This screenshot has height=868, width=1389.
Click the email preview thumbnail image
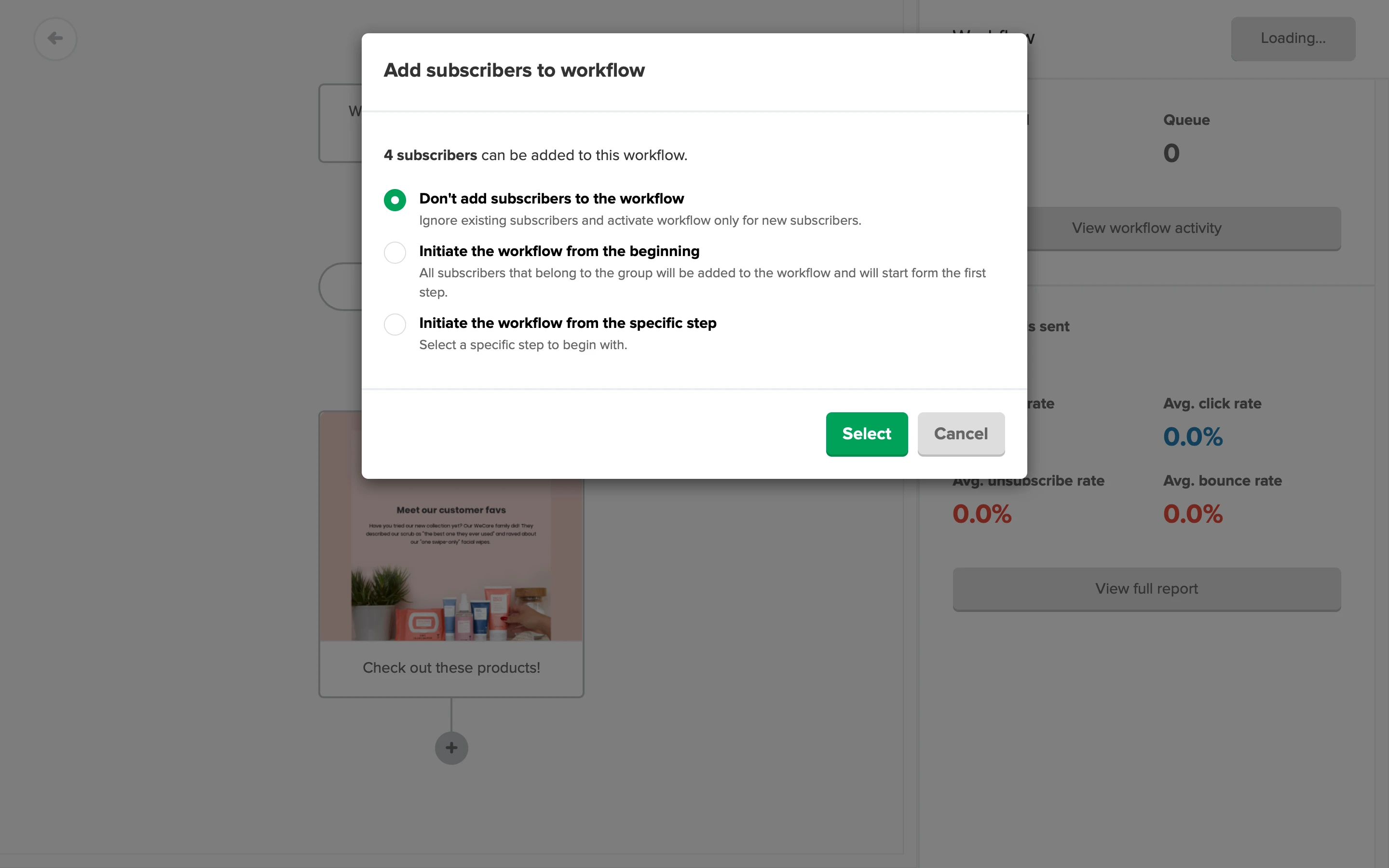click(451, 597)
